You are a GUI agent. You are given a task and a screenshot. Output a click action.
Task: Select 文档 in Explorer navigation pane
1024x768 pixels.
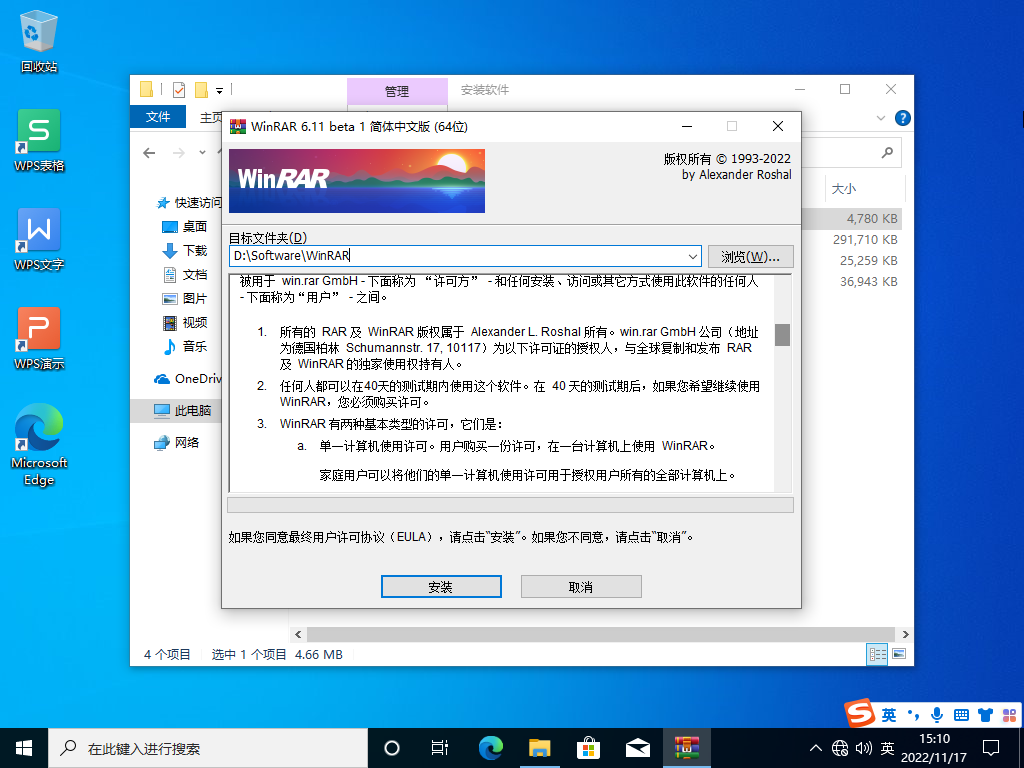pos(185,275)
